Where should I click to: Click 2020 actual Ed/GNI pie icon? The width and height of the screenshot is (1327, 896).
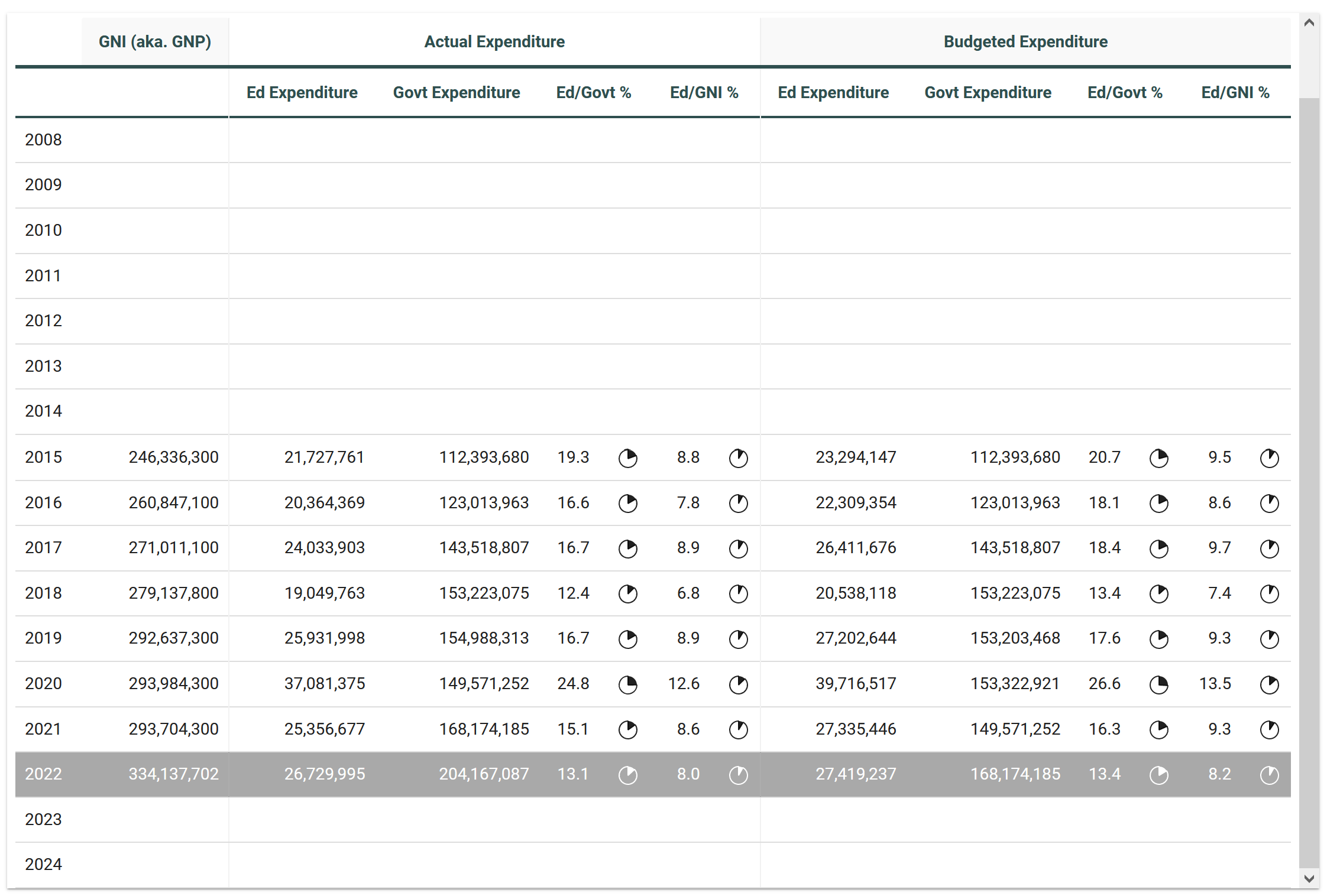pyautogui.click(x=738, y=684)
